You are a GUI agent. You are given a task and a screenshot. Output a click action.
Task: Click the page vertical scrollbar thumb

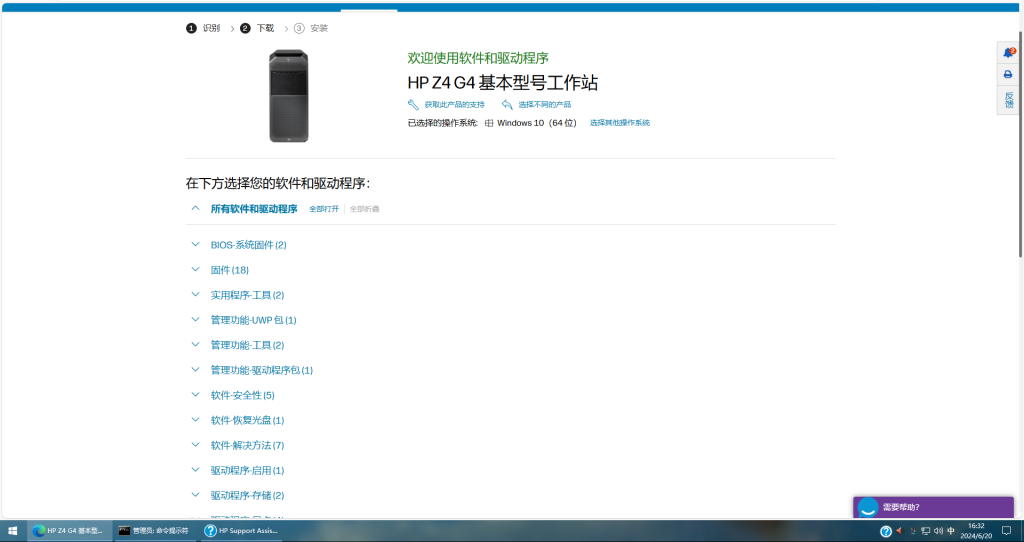pyautogui.click(x=1021, y=144)
